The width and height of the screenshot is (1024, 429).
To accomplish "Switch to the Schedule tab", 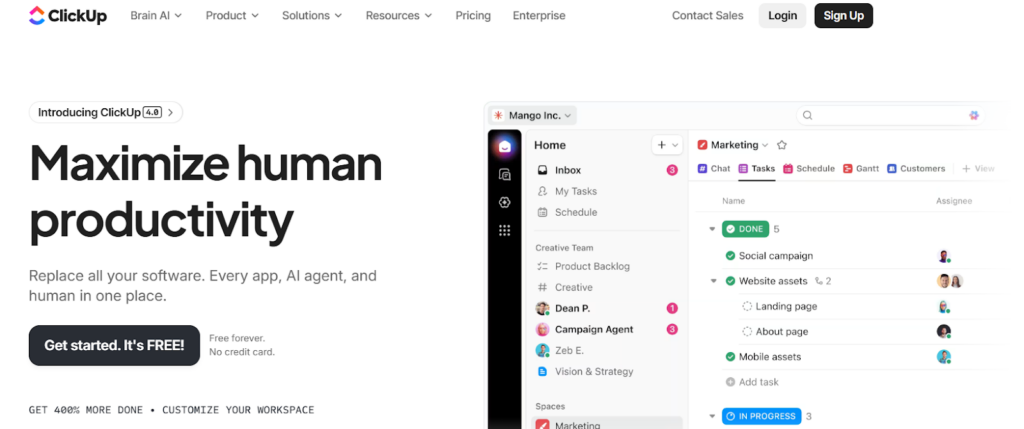I will tap(809, 168).
